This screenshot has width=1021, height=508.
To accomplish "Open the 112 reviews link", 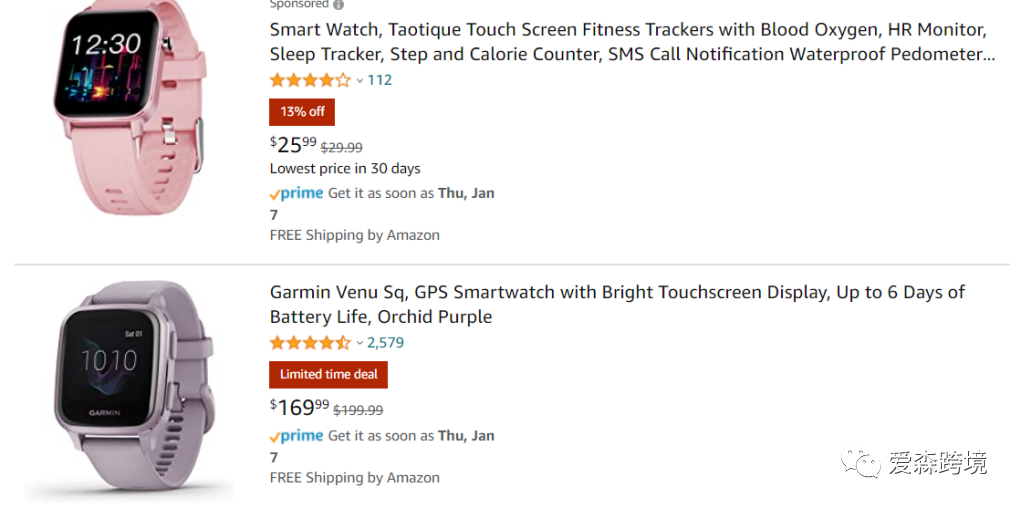I will [380, 80].
